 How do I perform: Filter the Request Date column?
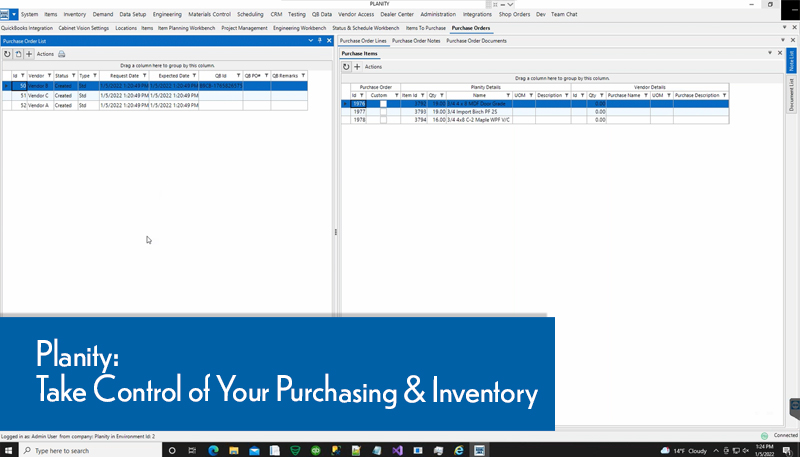144,75
